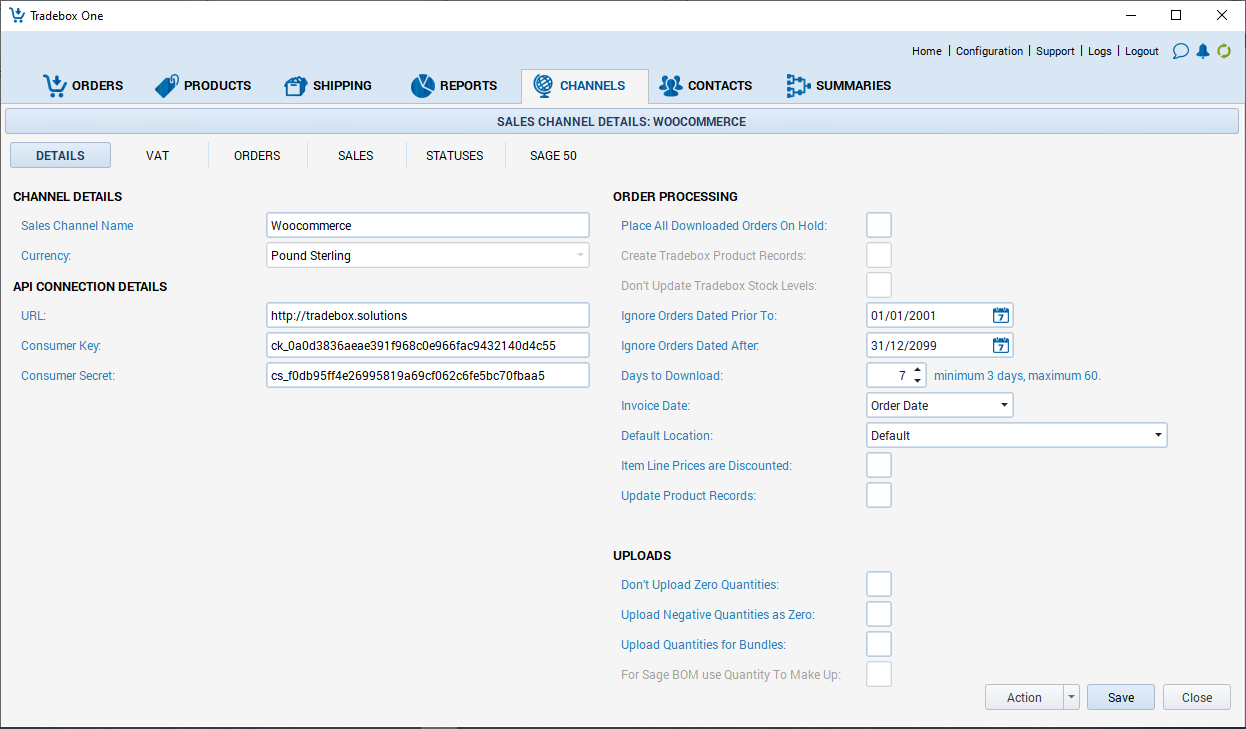This screenshot has height=729, width=1246.
Task: Click the Logout link
Action: coord(1142,51)
